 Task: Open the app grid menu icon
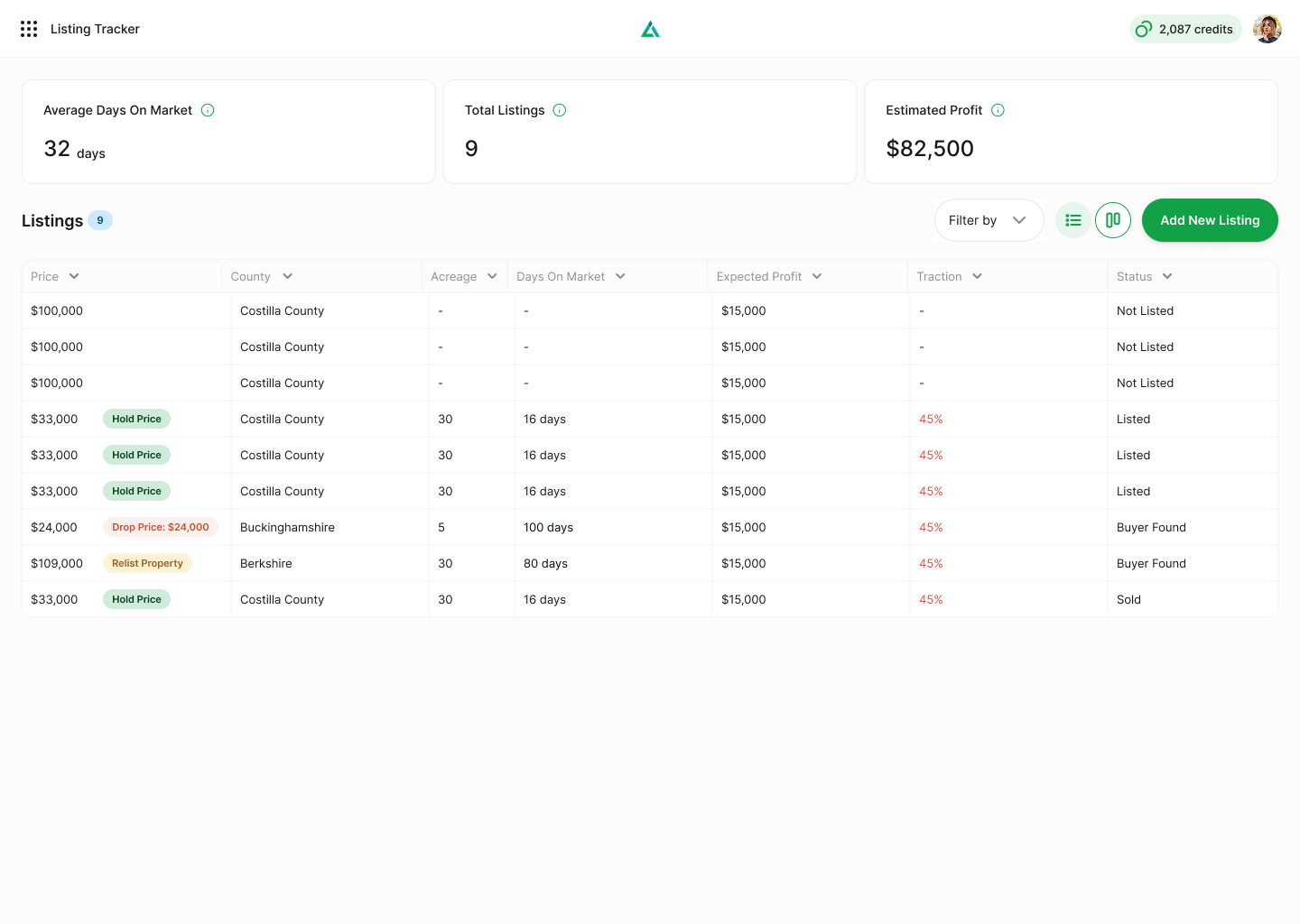[x=29, y=29]
